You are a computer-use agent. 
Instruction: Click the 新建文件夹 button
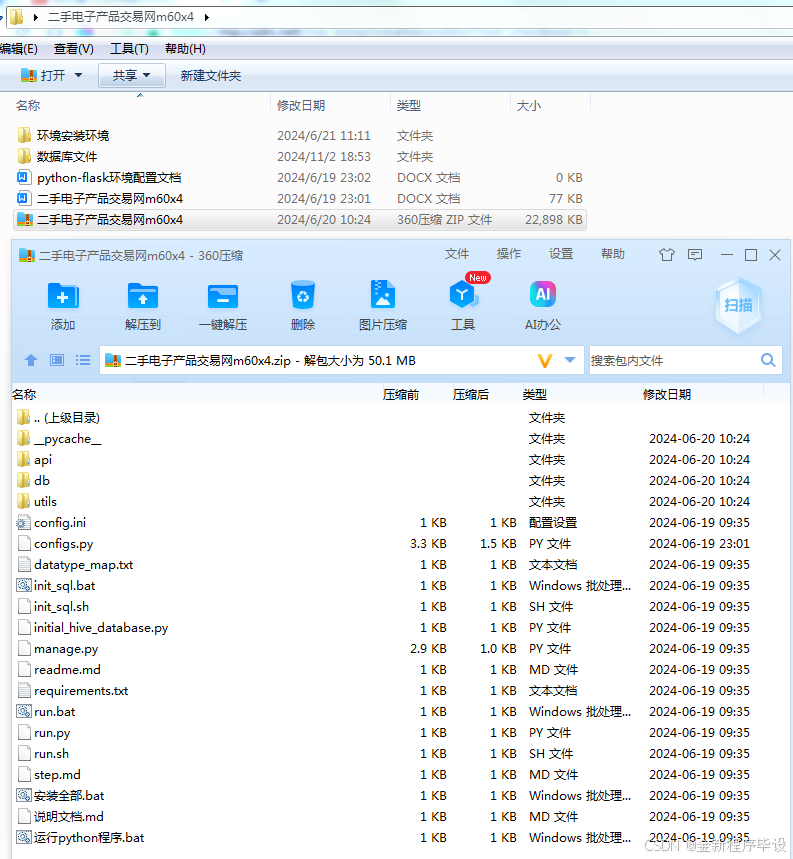211,76
